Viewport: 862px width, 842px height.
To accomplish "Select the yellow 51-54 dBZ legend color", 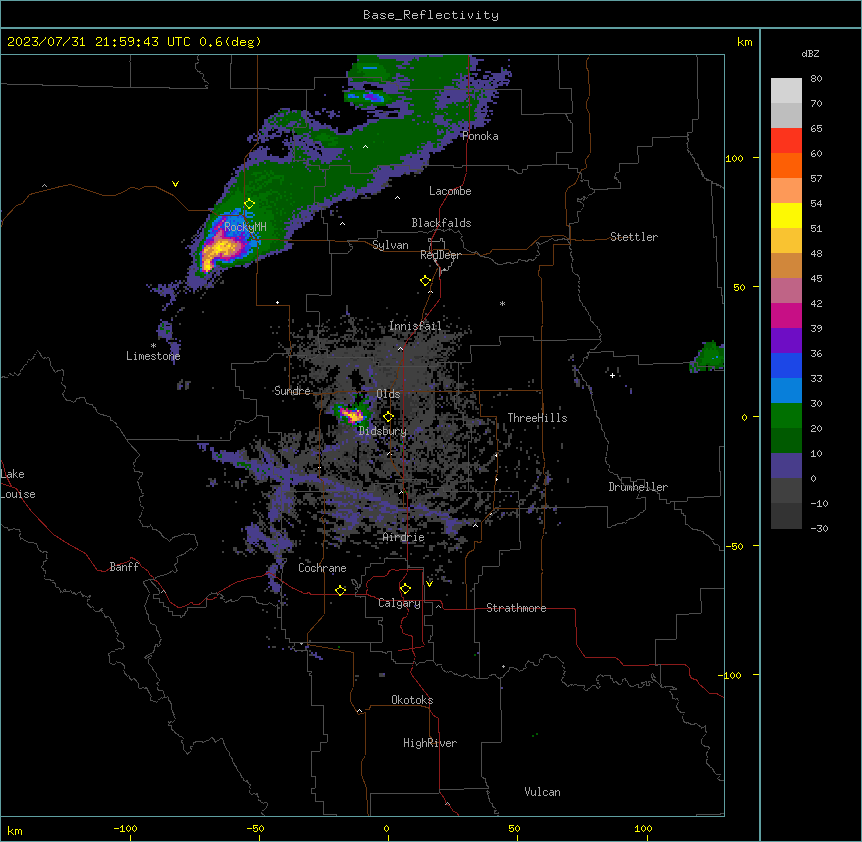I will (x=786, y=215).
